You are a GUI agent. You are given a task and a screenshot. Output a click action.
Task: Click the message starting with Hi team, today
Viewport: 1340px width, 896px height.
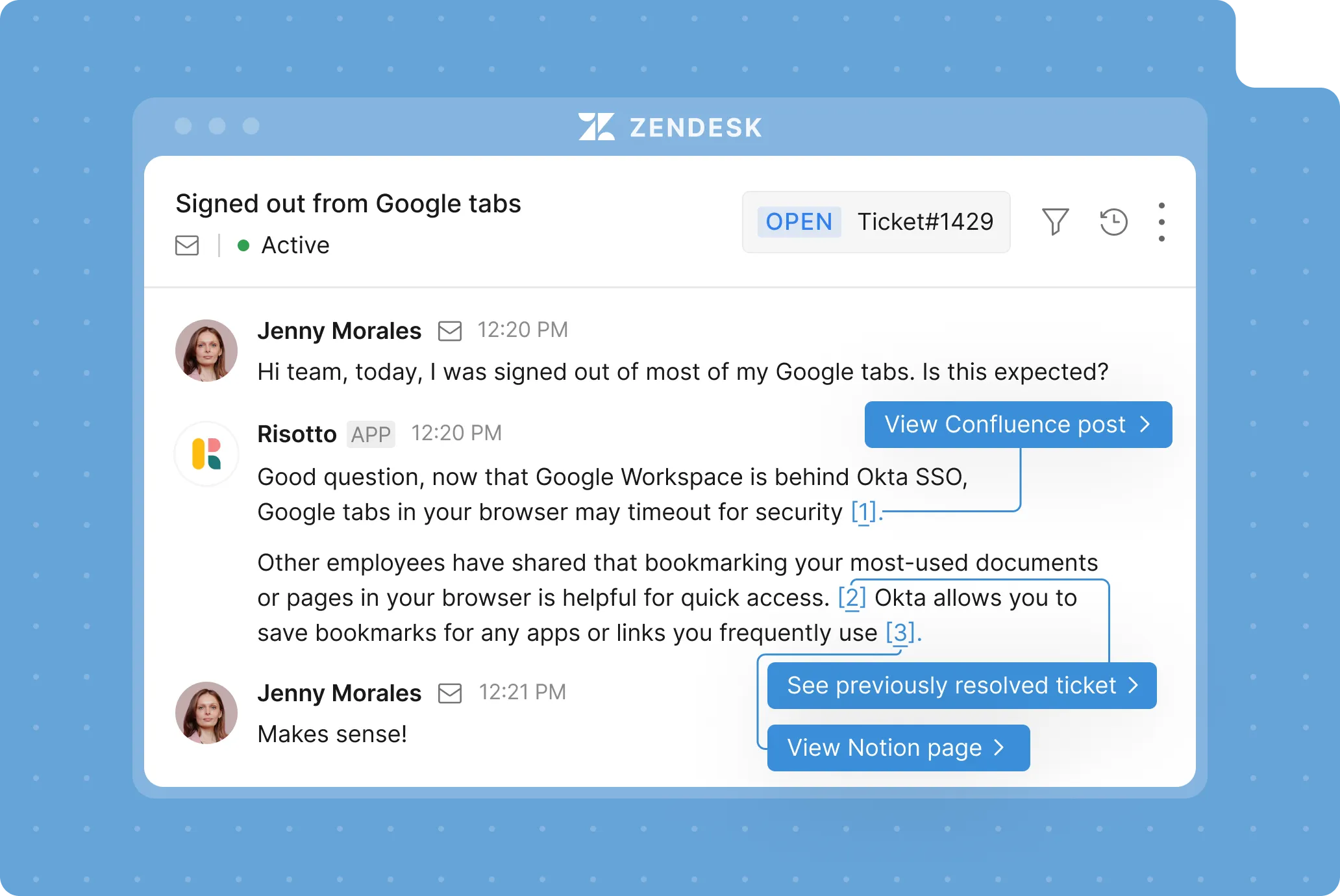click(683, 372)
